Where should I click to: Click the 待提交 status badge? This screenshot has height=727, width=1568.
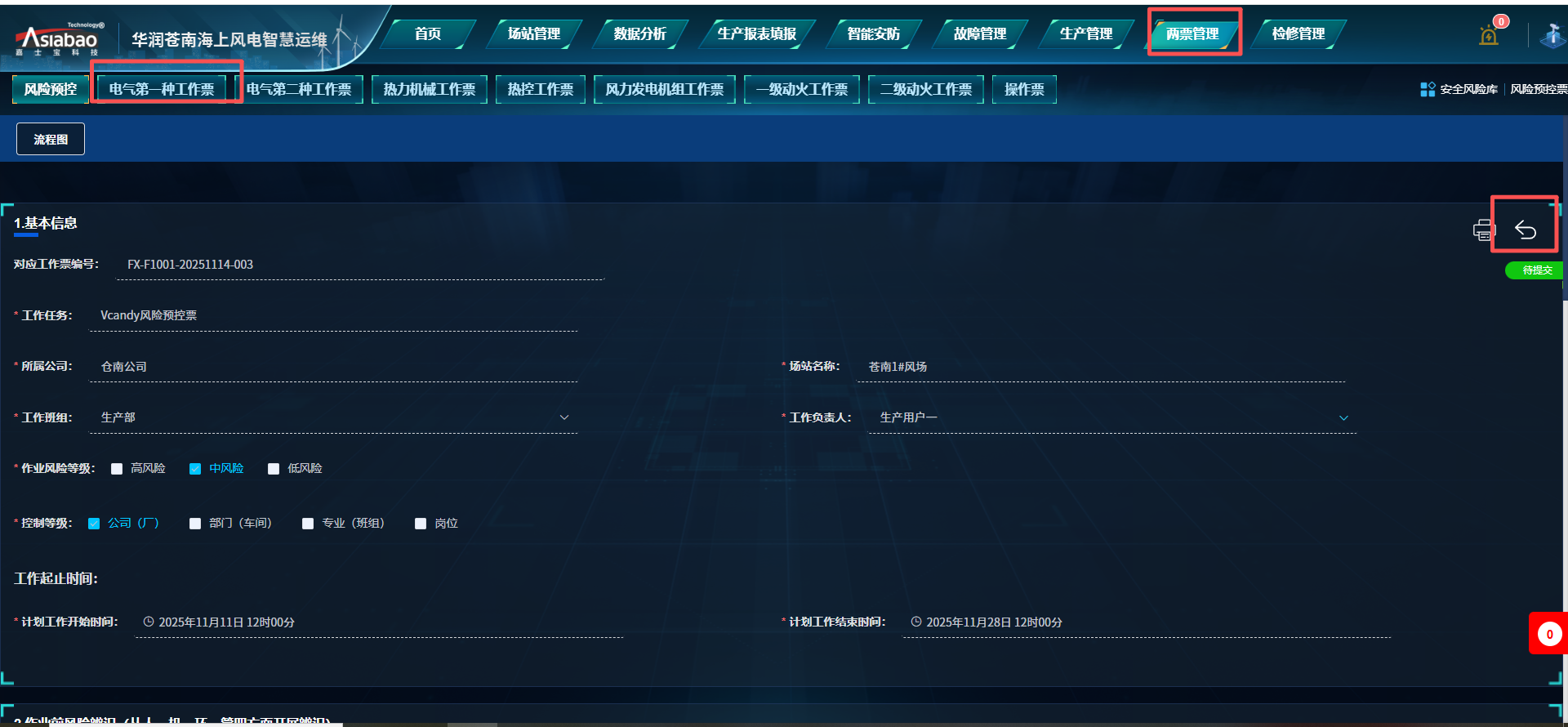(1535, 270)
